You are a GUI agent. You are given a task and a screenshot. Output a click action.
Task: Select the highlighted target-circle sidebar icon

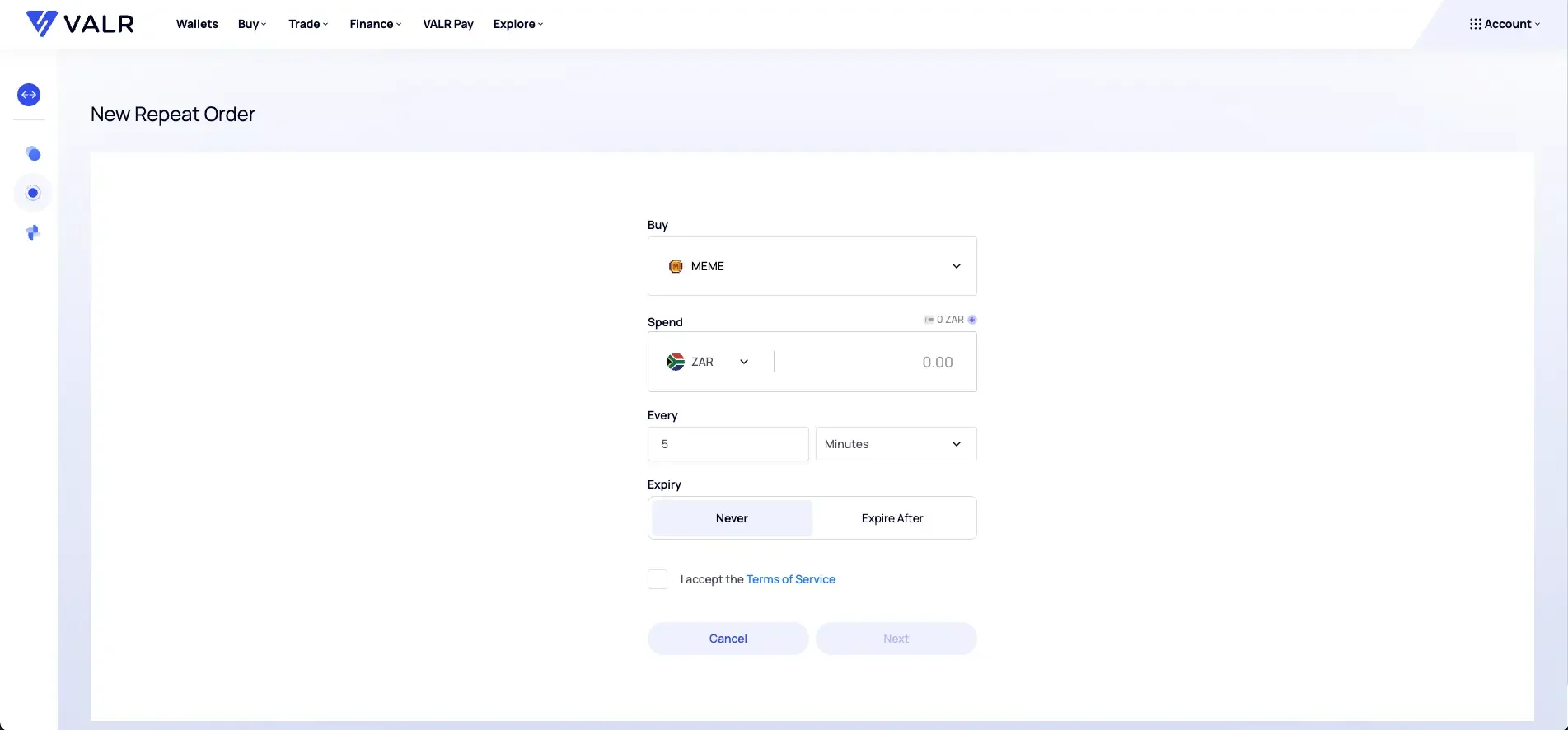(33, 193)
